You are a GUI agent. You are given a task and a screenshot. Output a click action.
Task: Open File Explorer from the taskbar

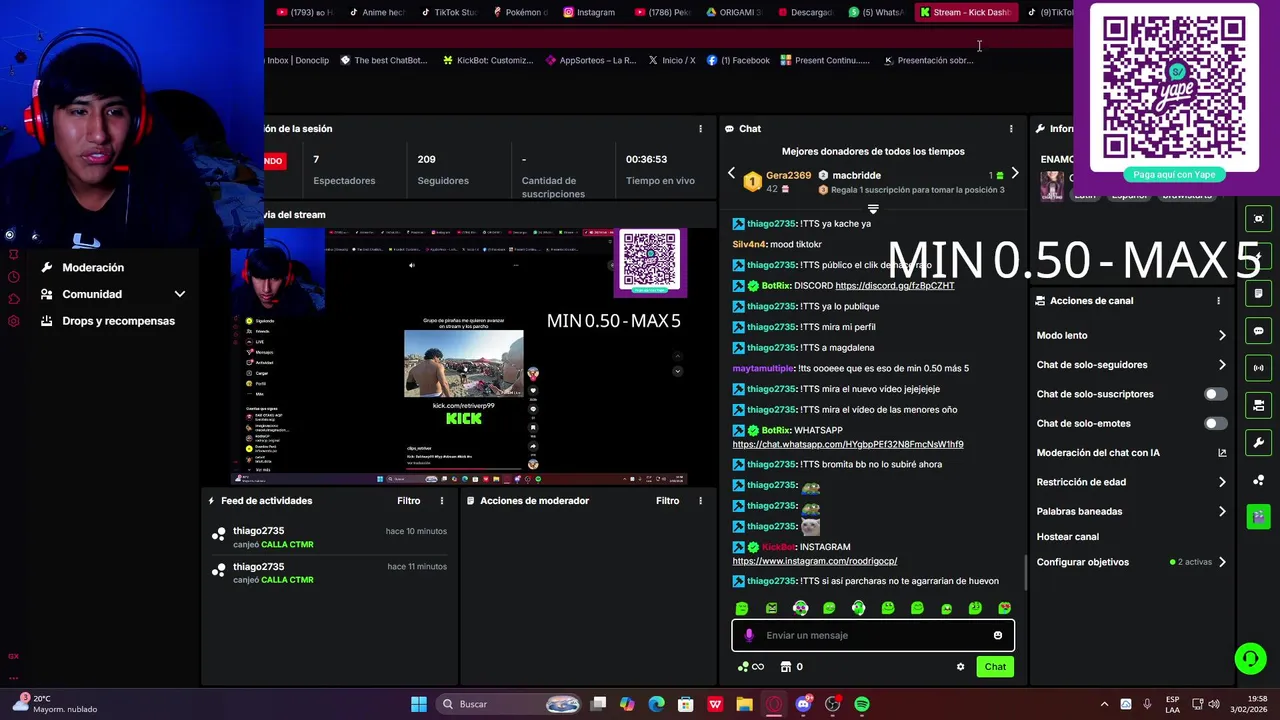744,704
